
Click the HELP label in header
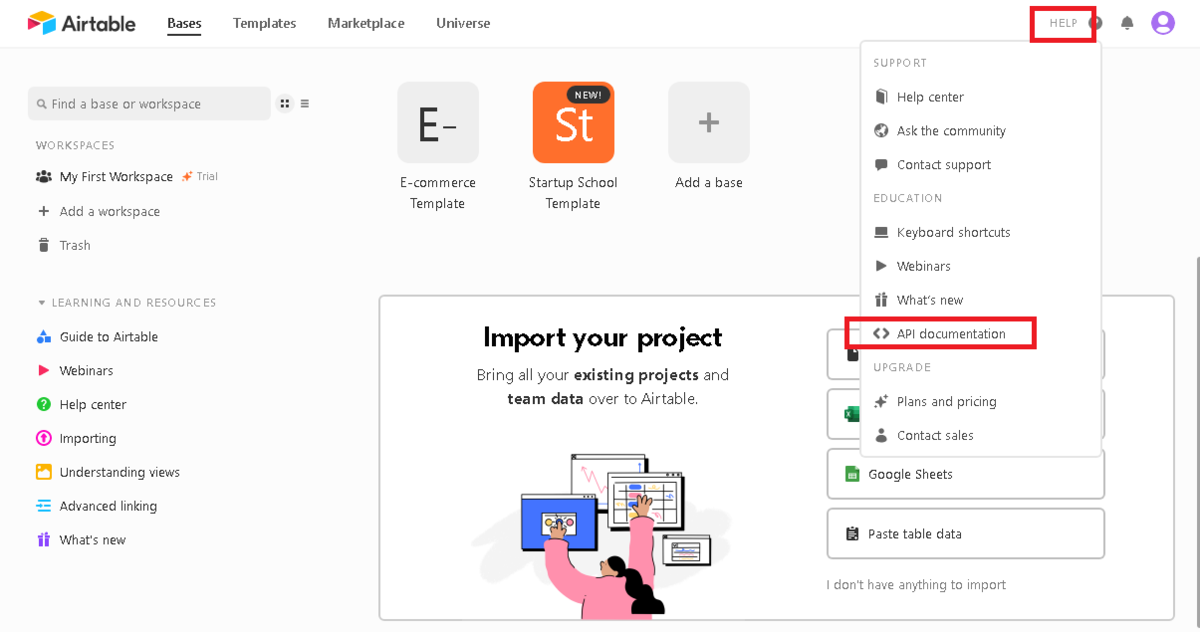coord(1063,23)
